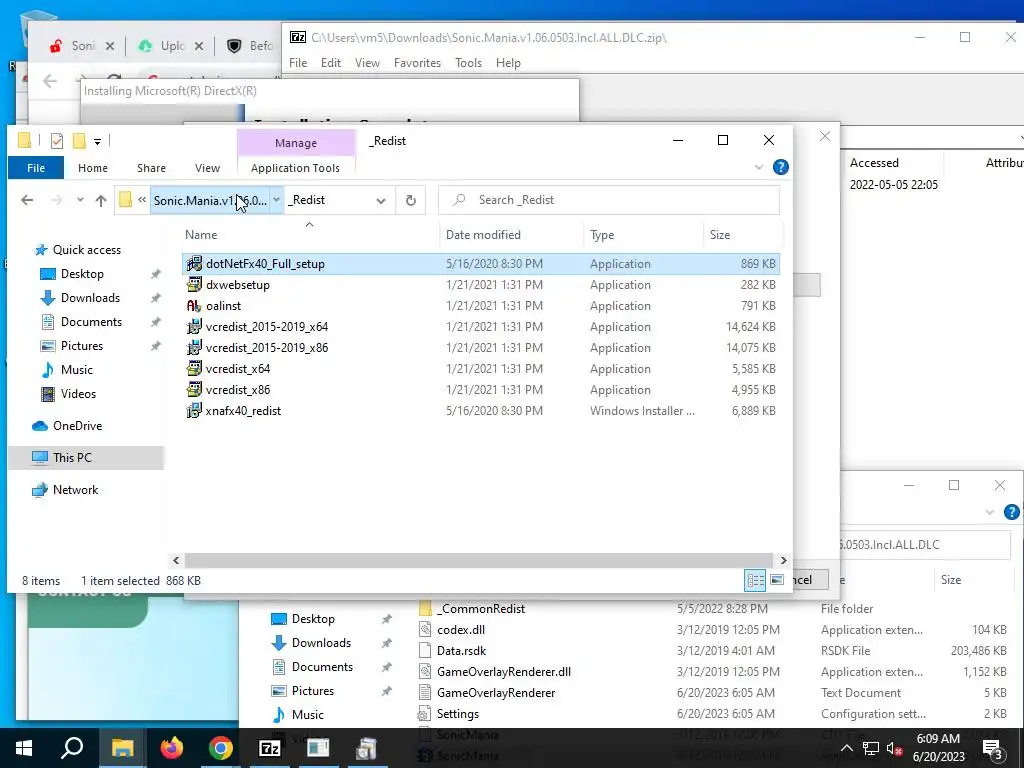Image resolution: width=1024 pixels, height=768 pixels.
Task: Open 7-Zip Tools menu
Action: pyautogui.click(x=468, y=63)
